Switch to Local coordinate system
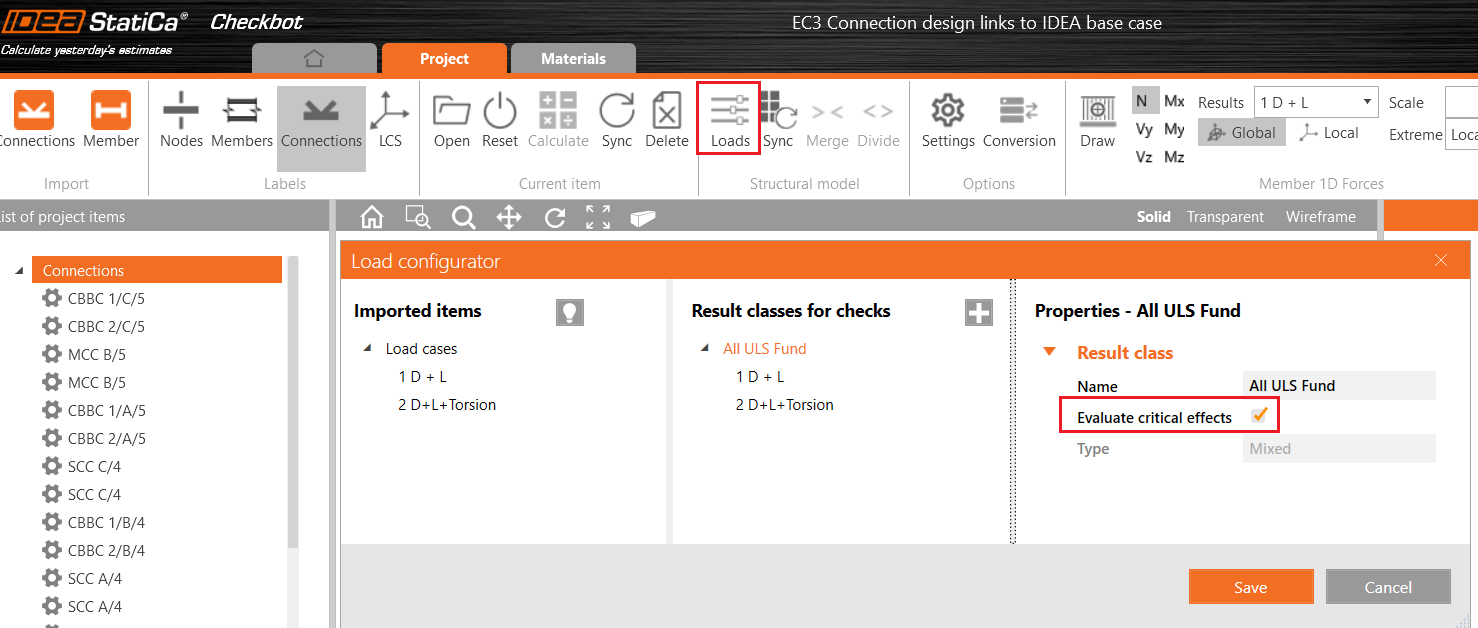This screenshot has height=628, width=1478. point(1328,133)
